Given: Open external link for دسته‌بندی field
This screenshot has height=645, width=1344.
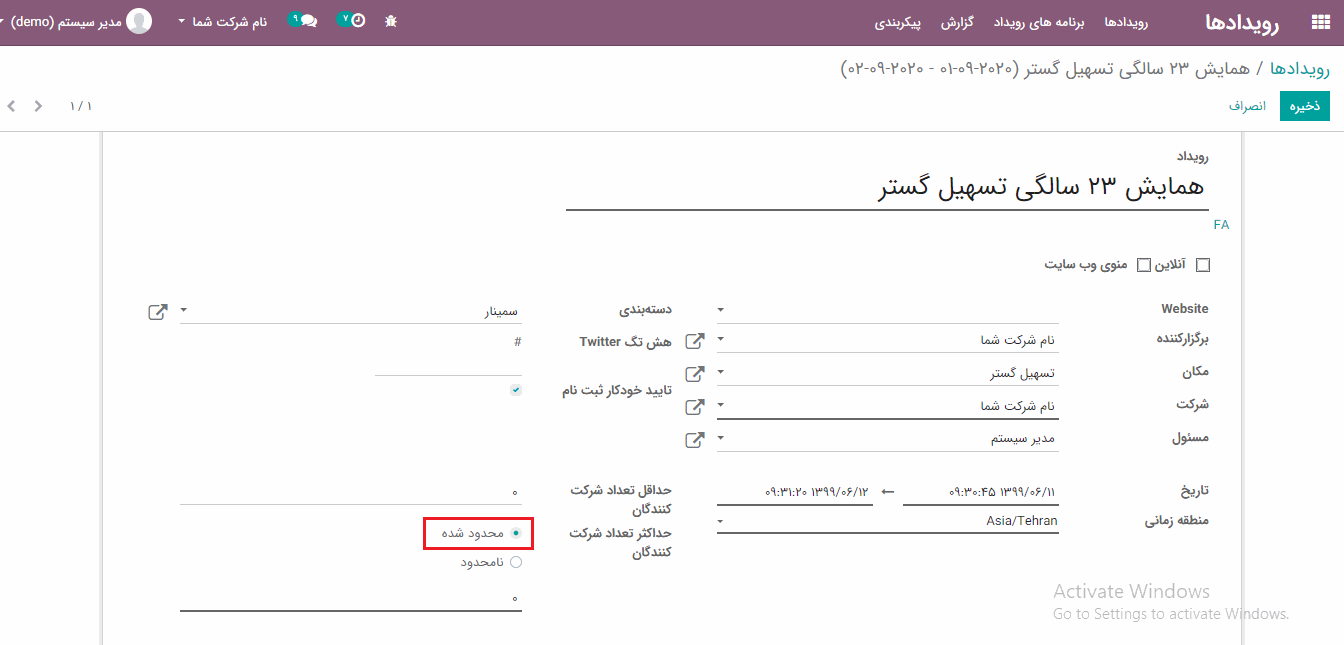Looking at the screenshot, I should [x=157, y=312].
